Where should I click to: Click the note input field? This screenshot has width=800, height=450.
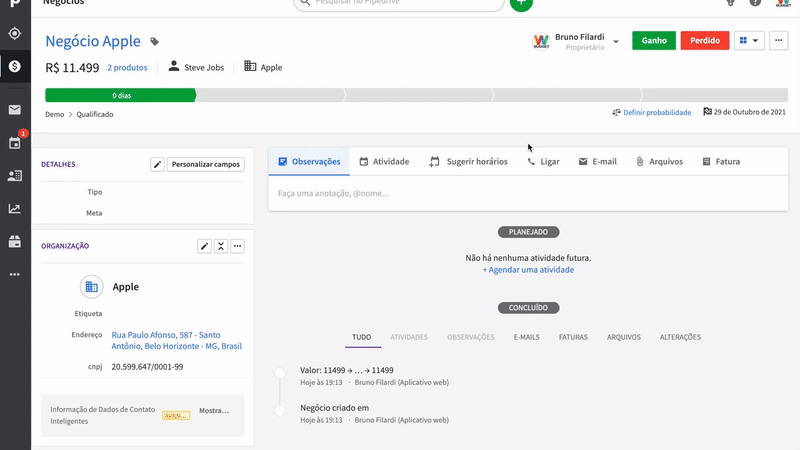(x=528, y=193)
